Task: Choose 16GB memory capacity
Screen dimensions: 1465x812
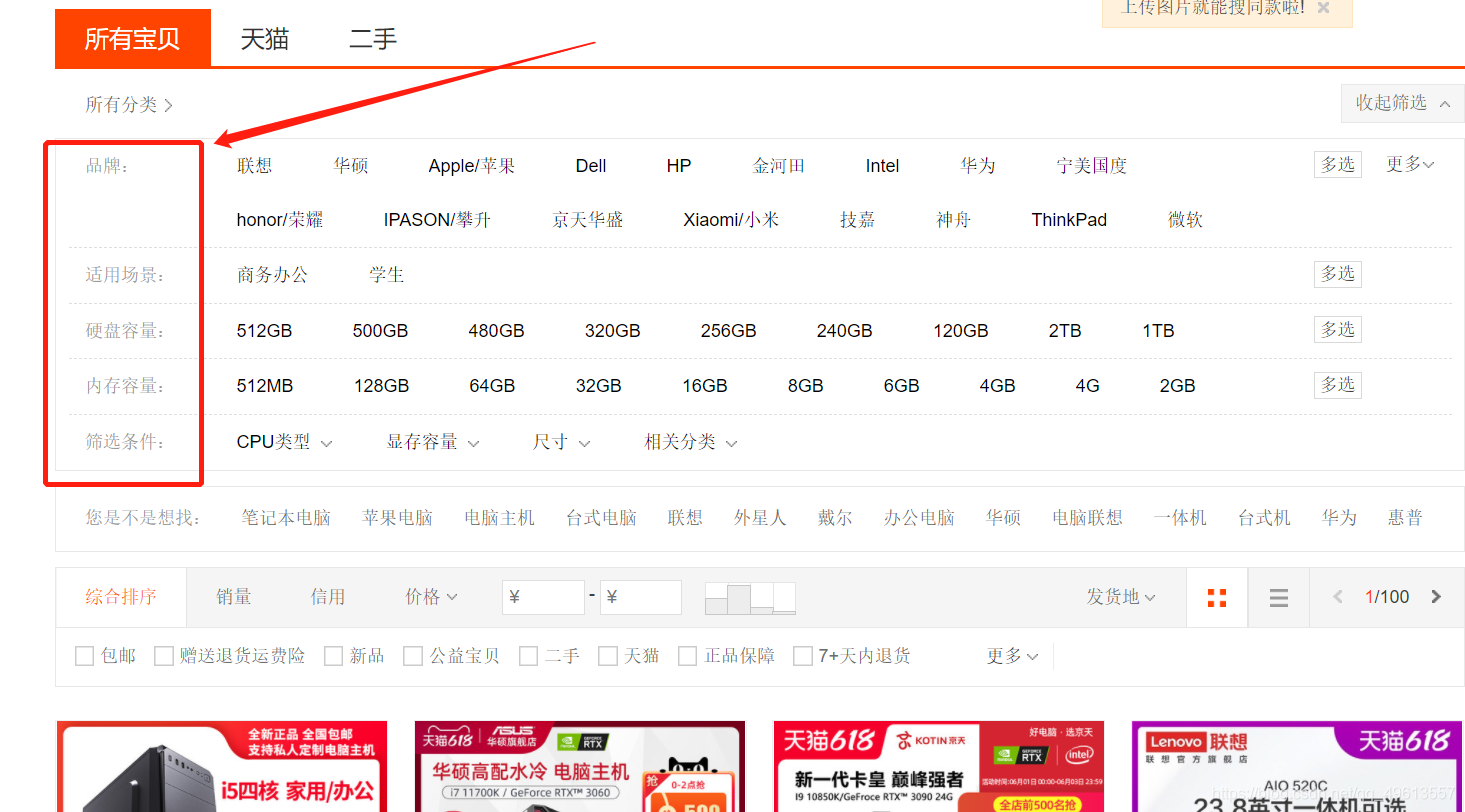Action: tap(705, 386)
